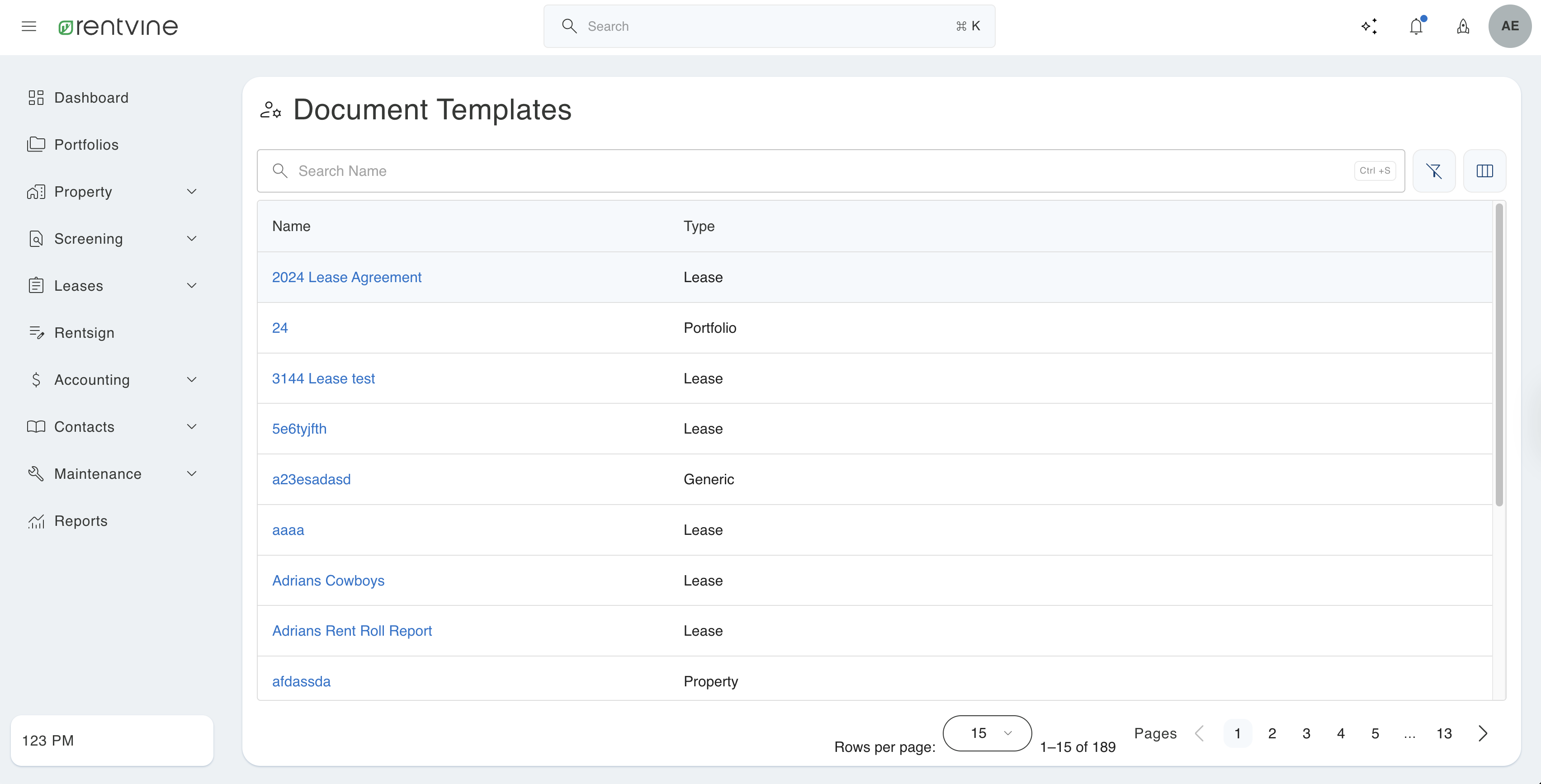Open the template named 24
This screenshot has width=1541, height=784.
[x=279, y=328]
